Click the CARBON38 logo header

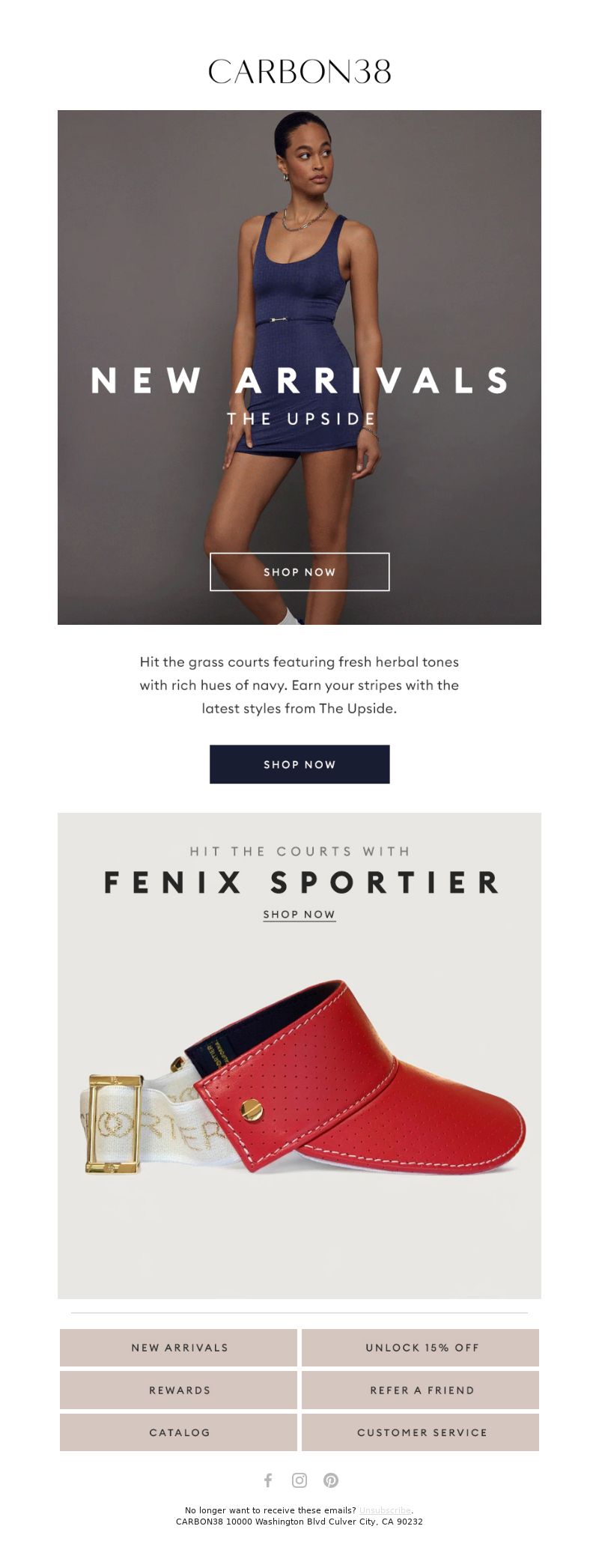click(x=299, y=72)
